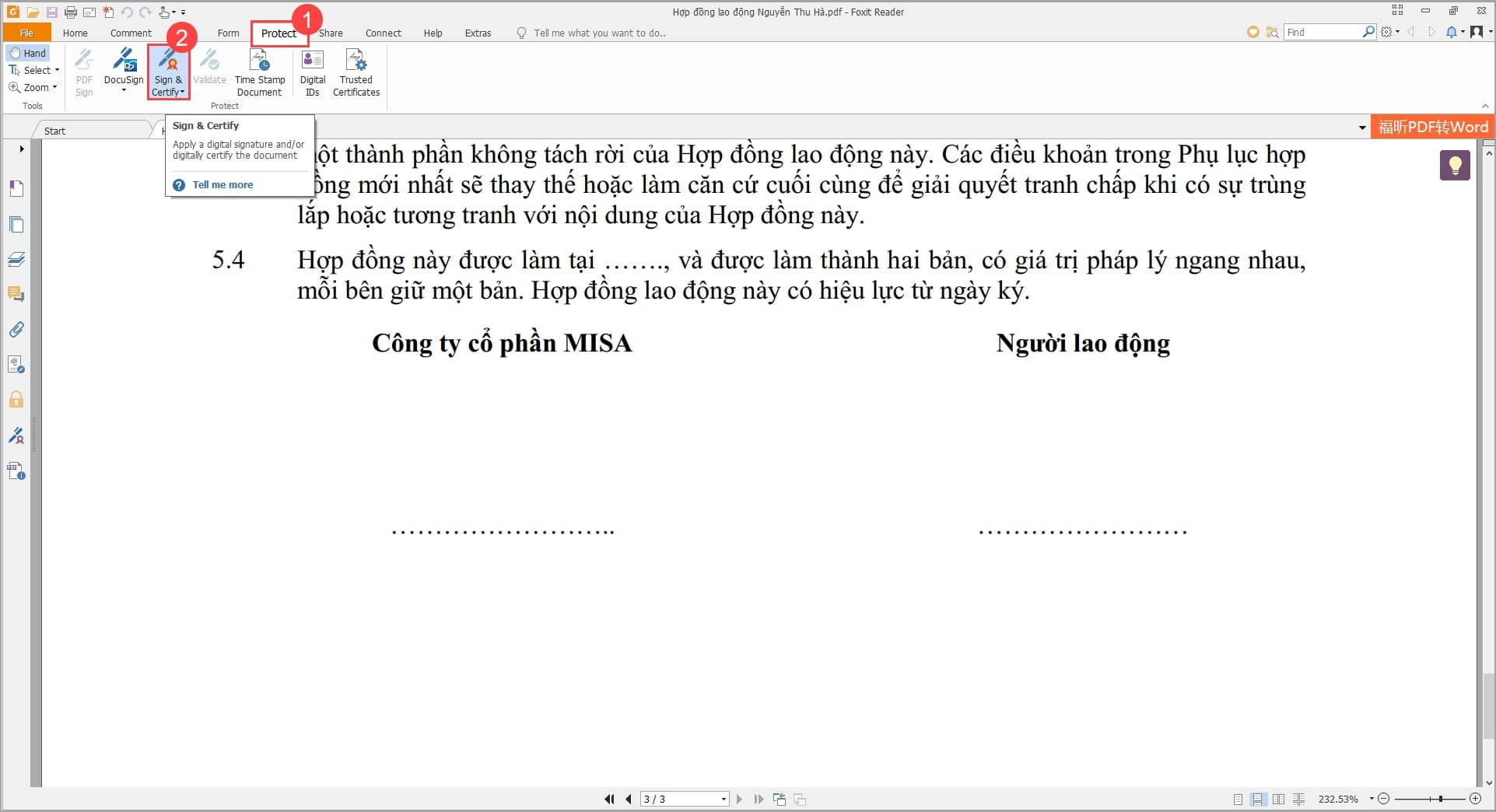Click the Time Stamp Document tool
The width and height of the screenshot is (1496, 812).
260,72
